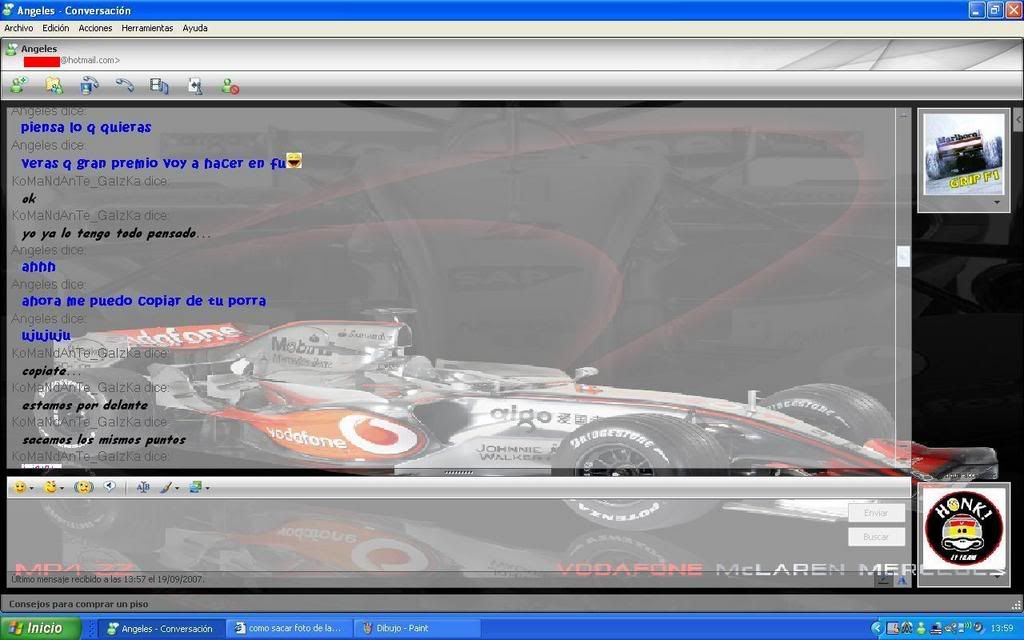This screenshot has width=1024, height=640.
Task: Open the activities film-strip icon
Action: pos(159,86)
